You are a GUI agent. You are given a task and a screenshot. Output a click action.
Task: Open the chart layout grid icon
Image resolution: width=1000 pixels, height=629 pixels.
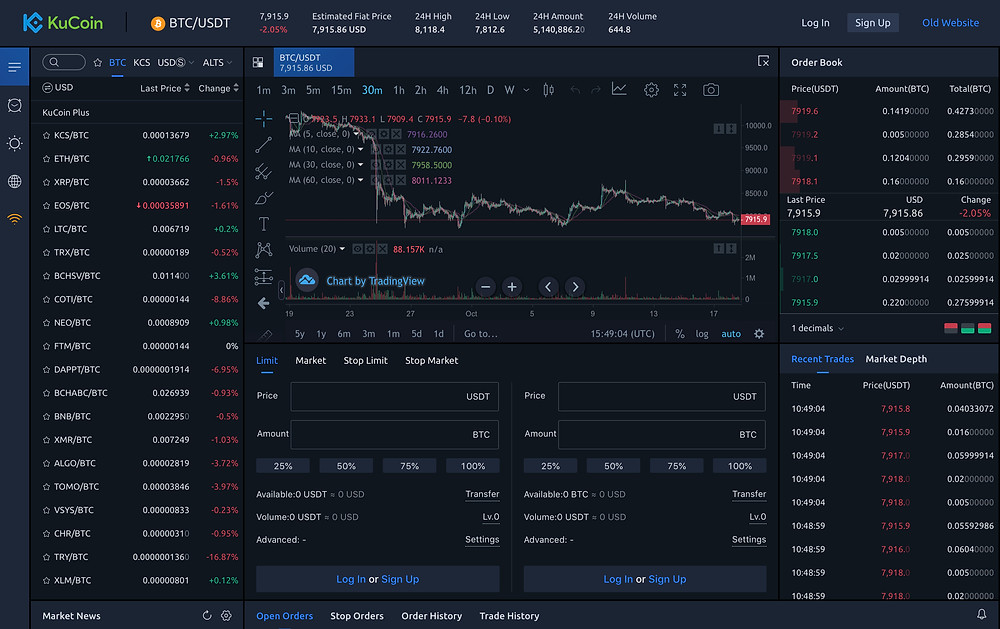point(258,63)
